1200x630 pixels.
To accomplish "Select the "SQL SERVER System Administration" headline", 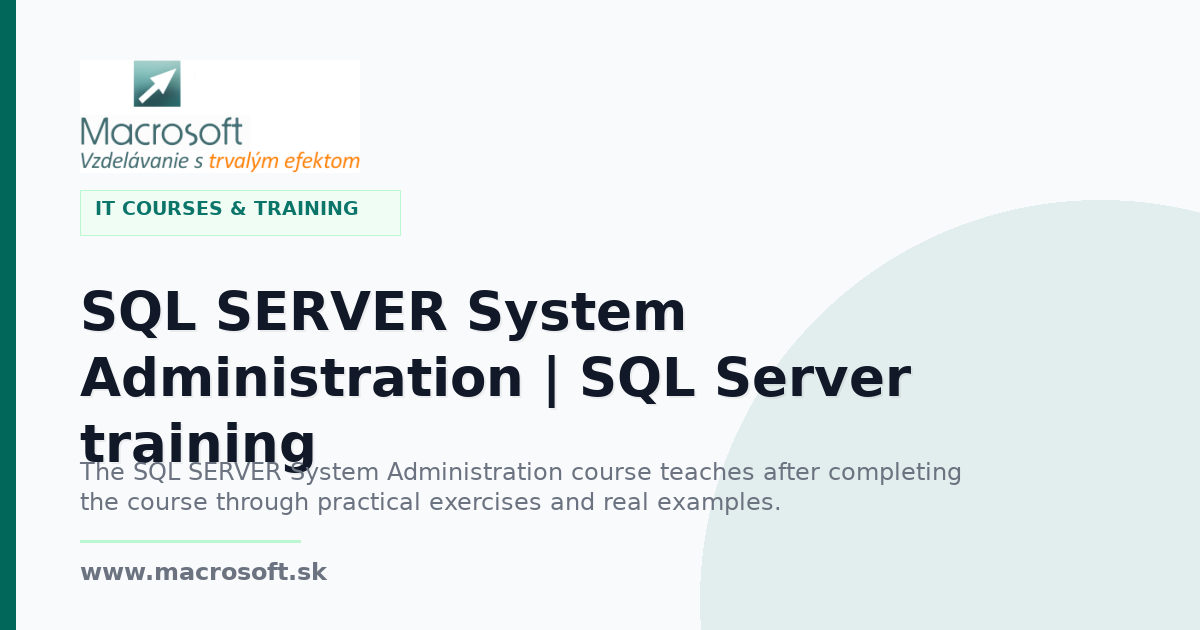I will pos(495,377).
